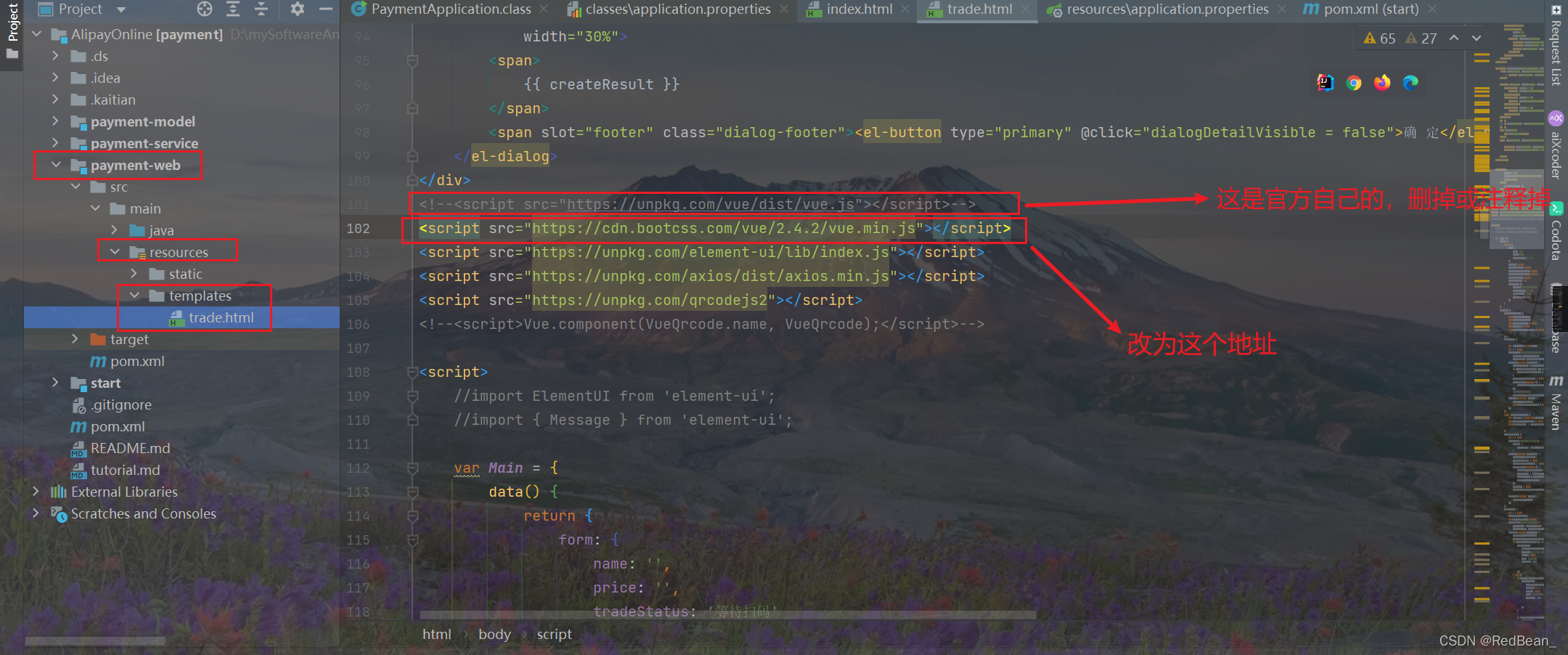The width and height of the screenshot is (1568, 655).
Task: Expand the static folder
Action: [134, 274]
